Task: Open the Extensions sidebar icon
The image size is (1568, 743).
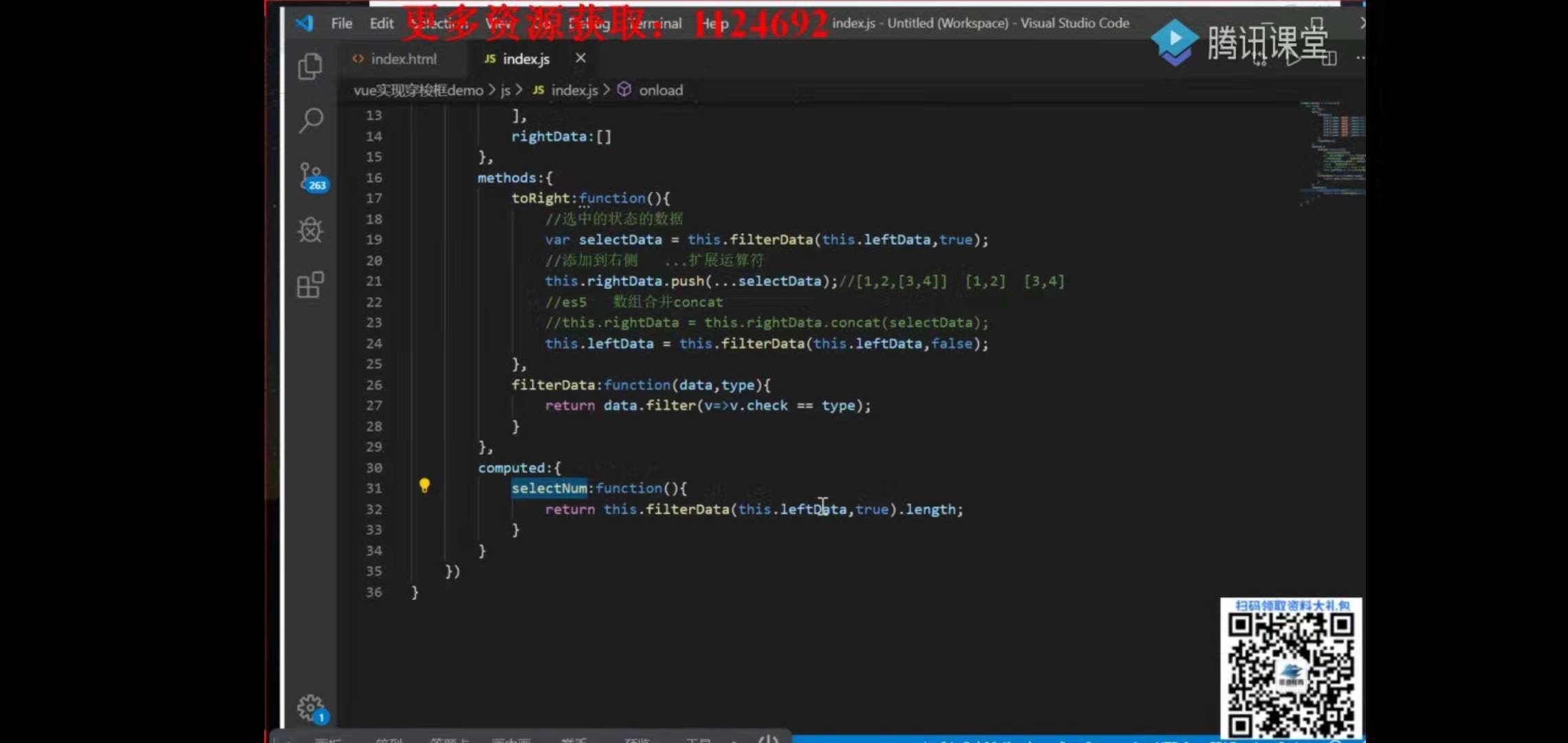Action: pos(310,284)
